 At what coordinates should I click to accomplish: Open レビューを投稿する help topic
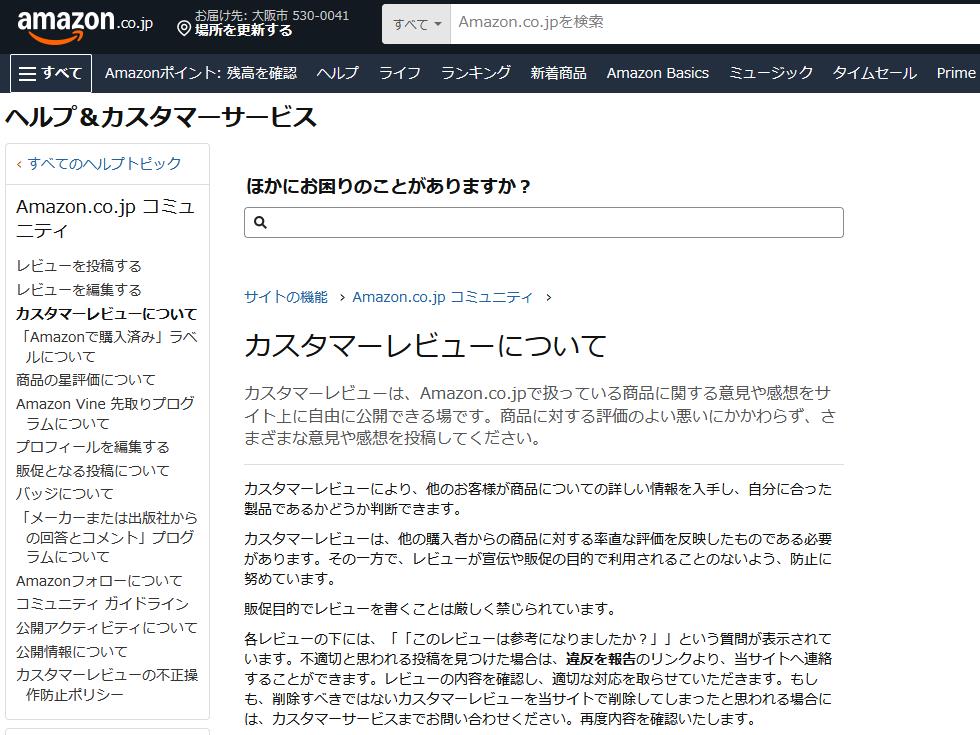click(81, 266)
